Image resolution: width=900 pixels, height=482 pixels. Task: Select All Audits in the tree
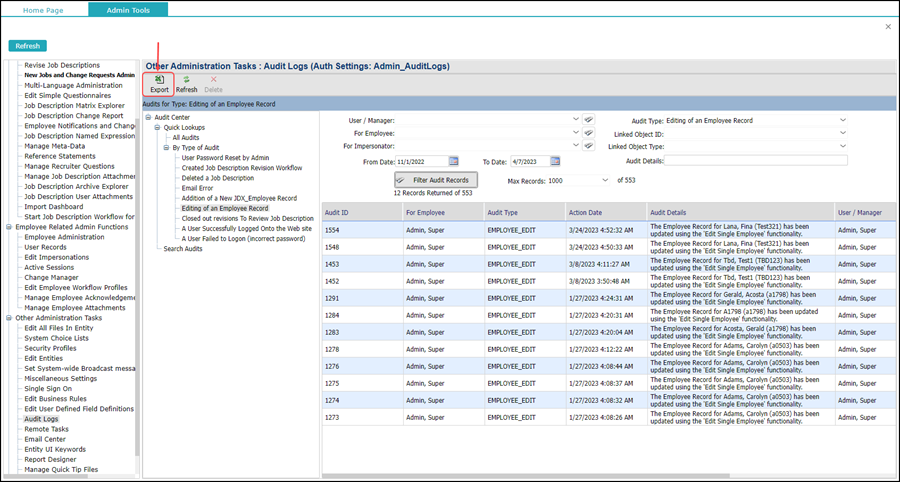point(186,138)
